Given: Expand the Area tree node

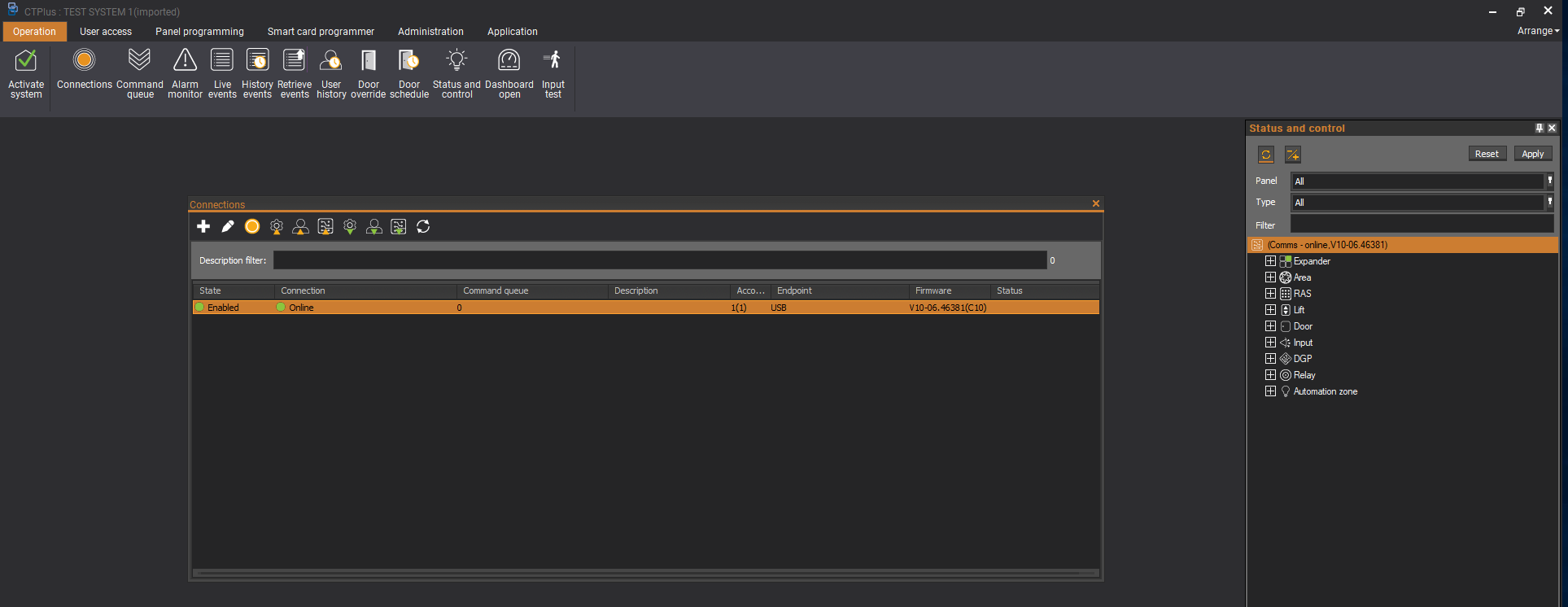Looking at the screenshot, I should point(1270,277).
